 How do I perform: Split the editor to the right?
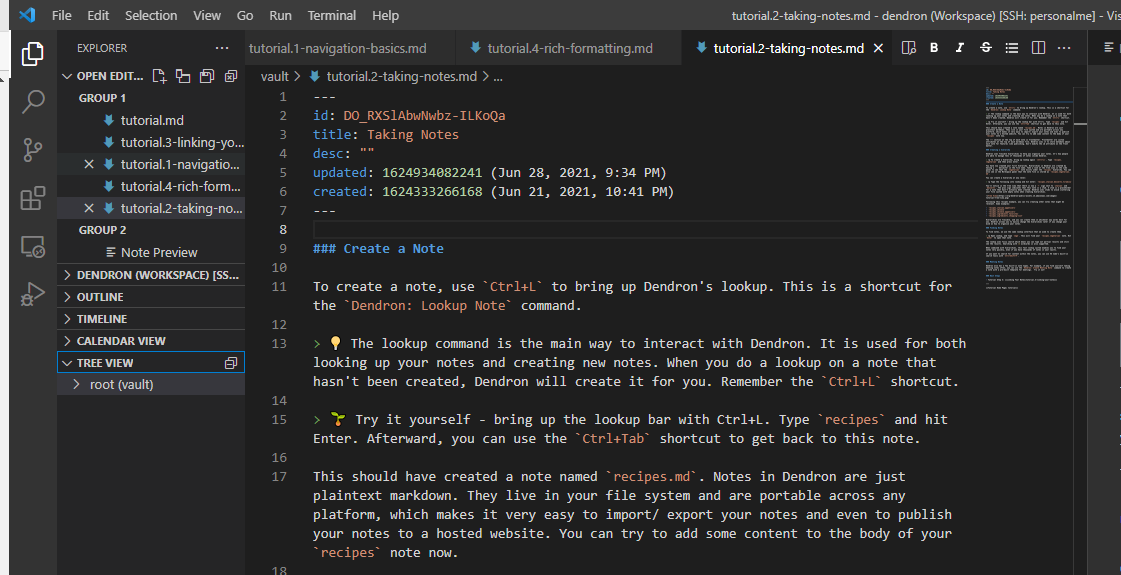1038,48
